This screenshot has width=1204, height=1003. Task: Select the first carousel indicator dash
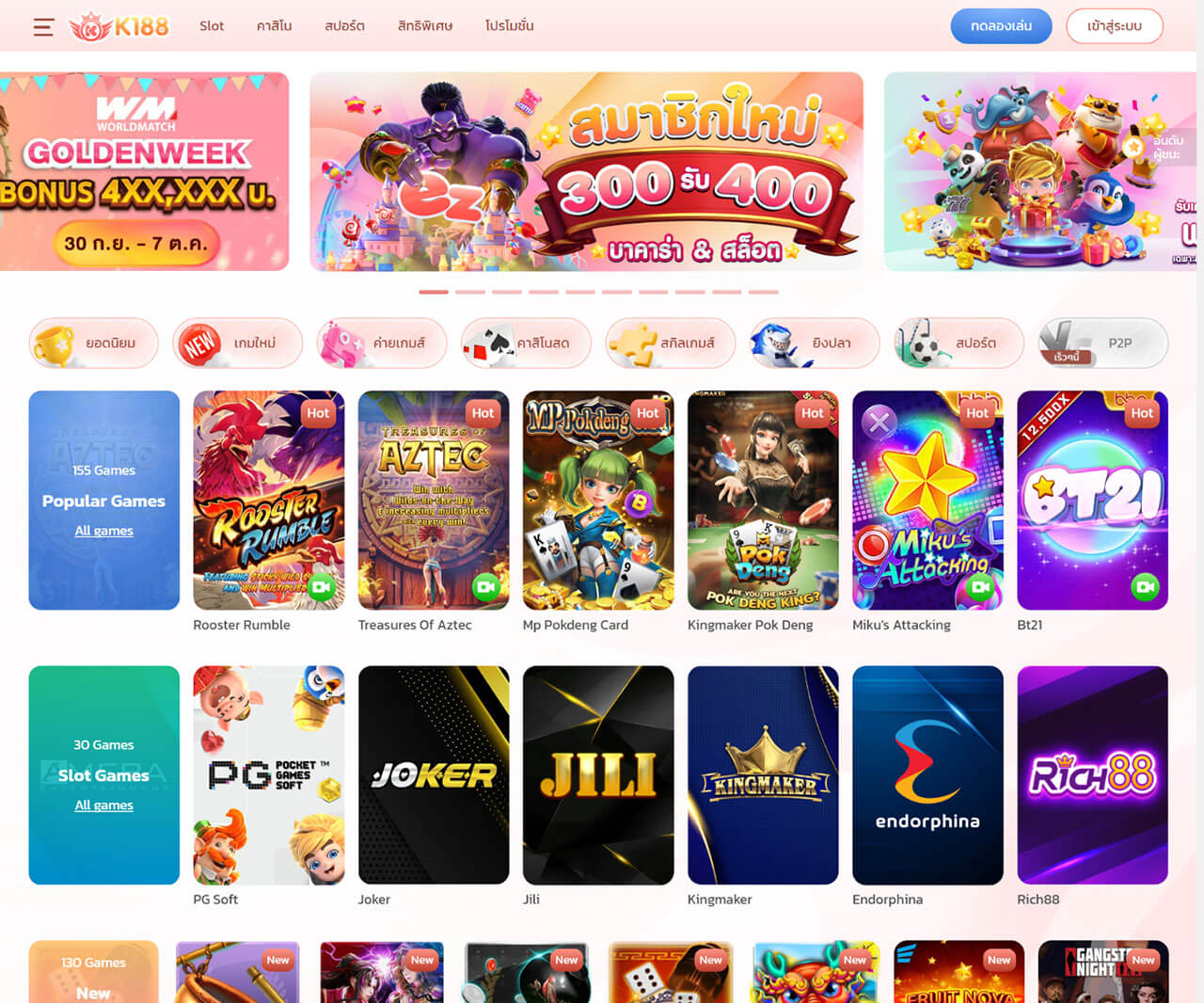click(x=434, y=292)
